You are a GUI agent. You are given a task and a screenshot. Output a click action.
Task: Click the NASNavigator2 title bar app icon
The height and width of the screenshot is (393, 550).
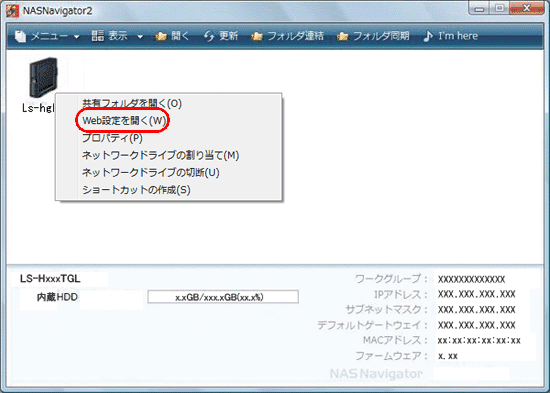coord(13,11)
